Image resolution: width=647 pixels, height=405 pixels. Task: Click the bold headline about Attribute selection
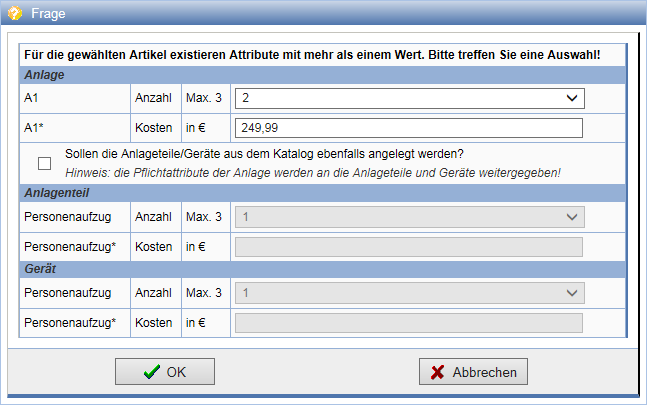click(x=312, y=54)
